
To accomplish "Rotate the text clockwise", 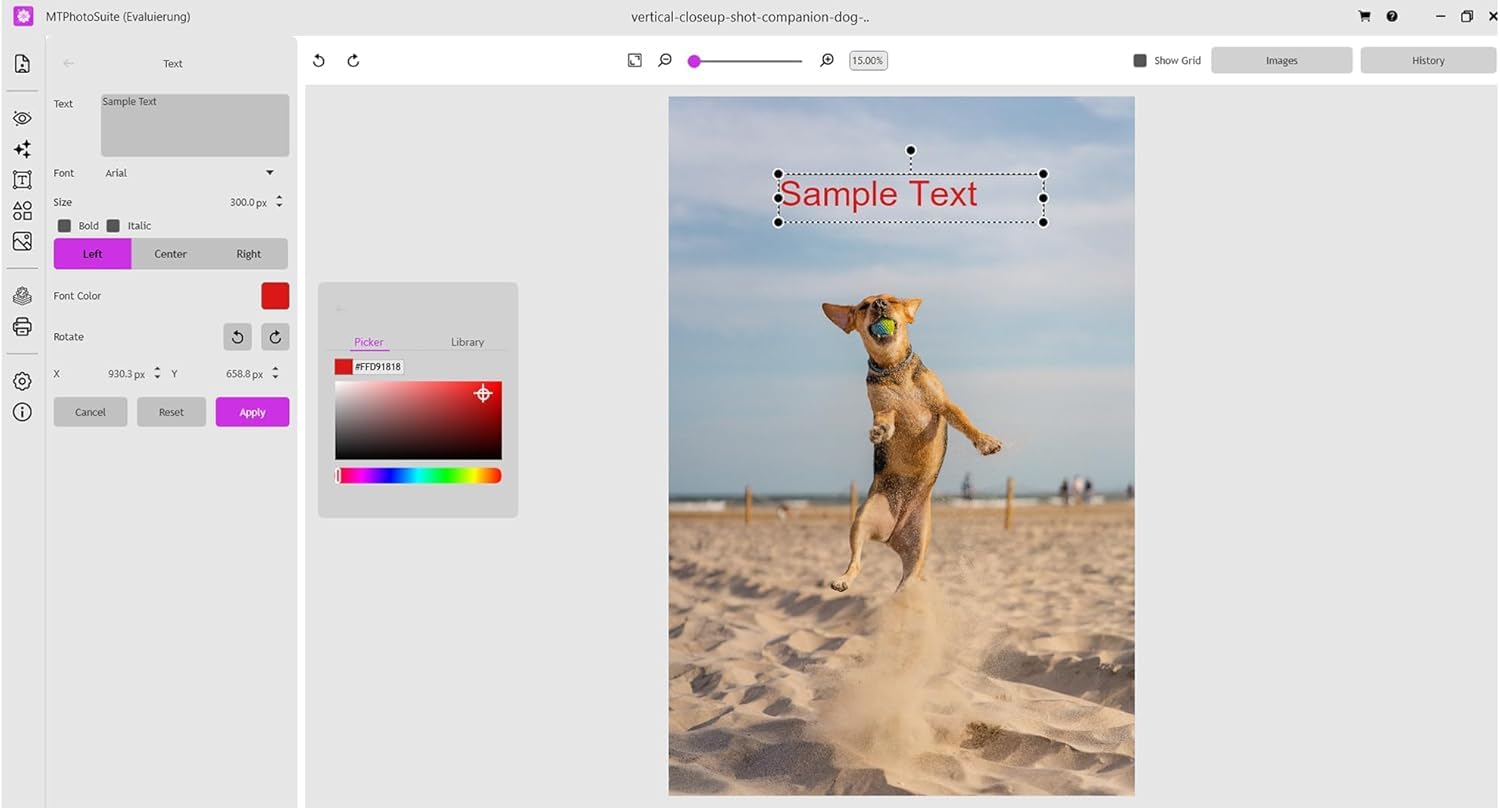I will pos(275,337).
